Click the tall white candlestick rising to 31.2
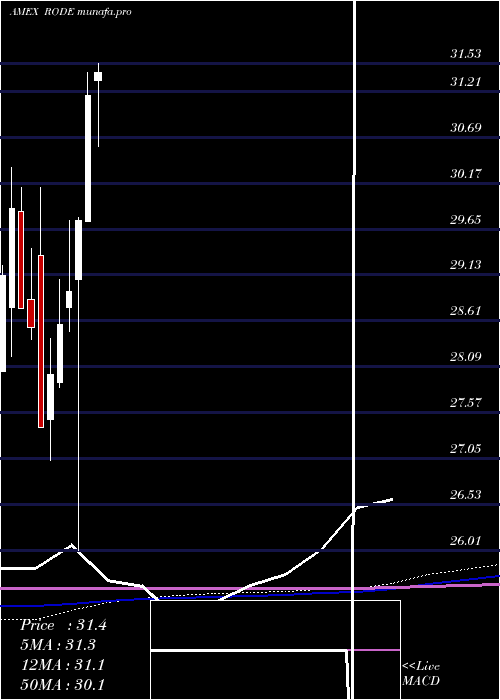500x700 pixels. [x=88, y=158]
